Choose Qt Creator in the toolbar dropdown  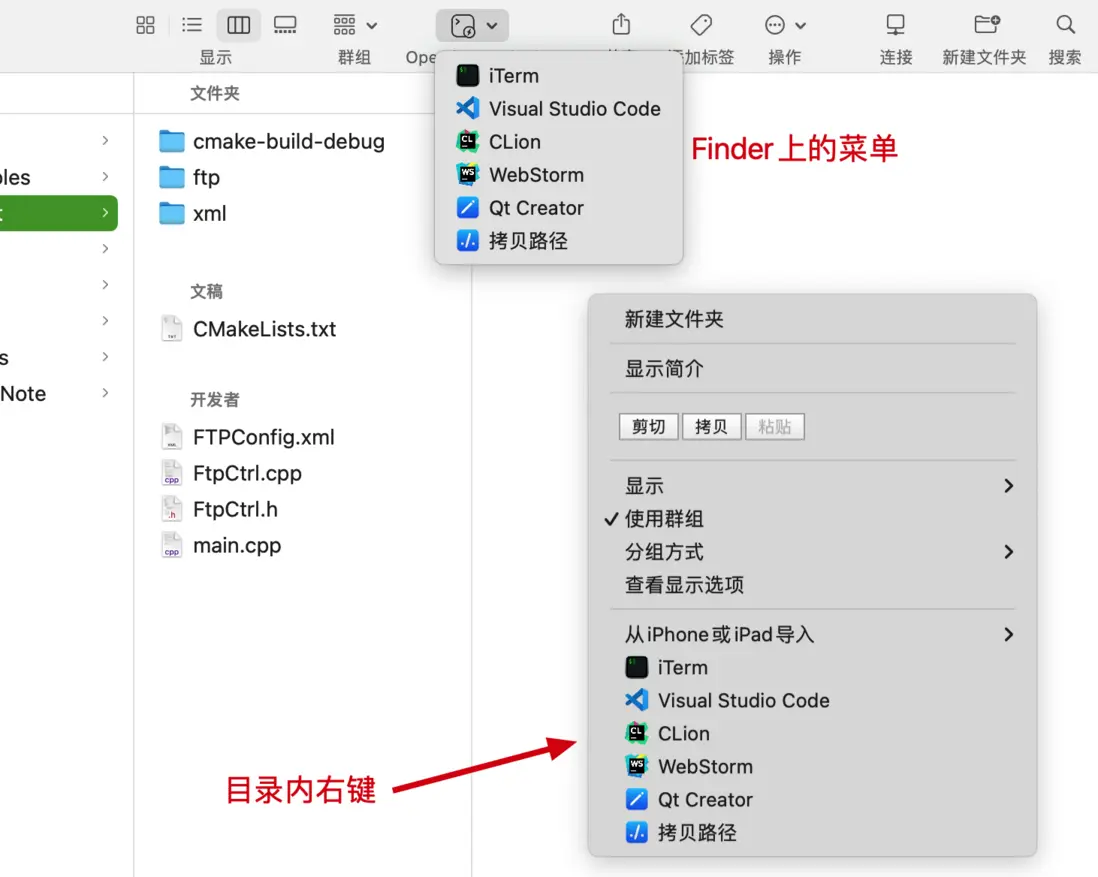click(x=558, y=208)
